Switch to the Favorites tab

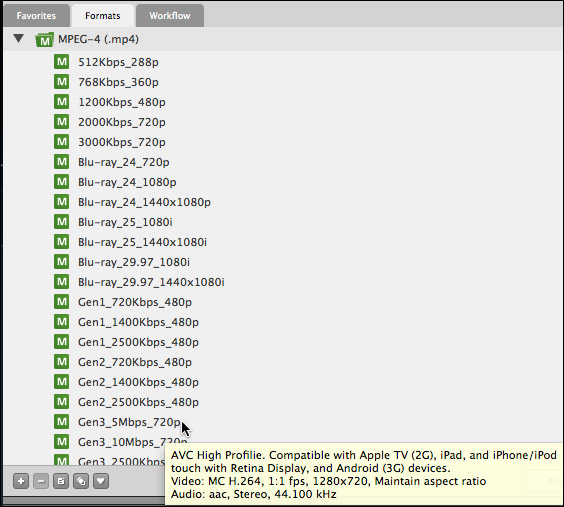pos(36,16)
